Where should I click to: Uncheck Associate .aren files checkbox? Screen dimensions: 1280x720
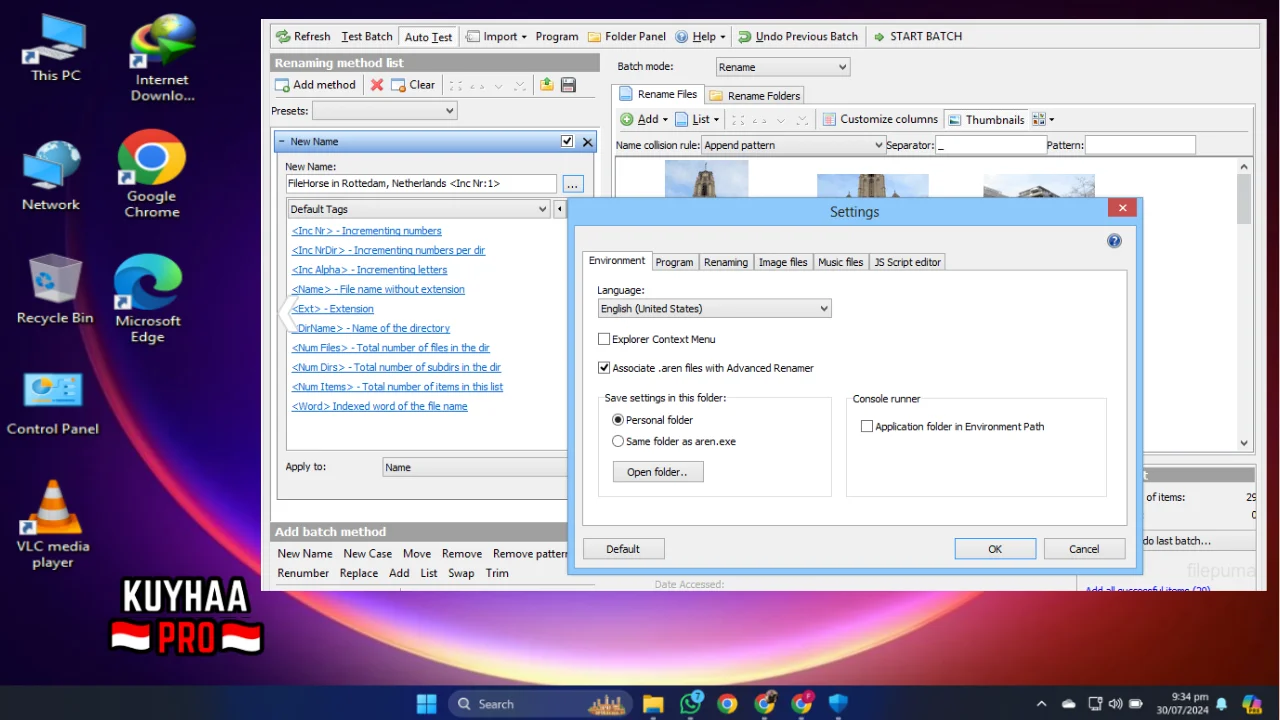604,368
